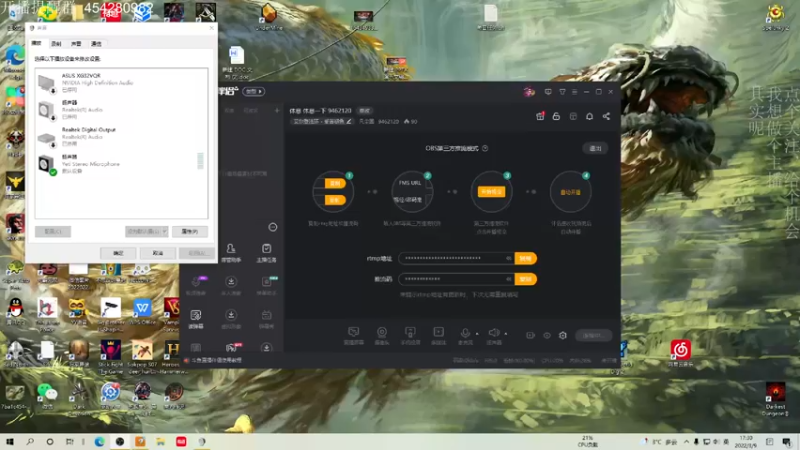Select Yeti Stereo Microphone speaker device
Viewport: 800px width, 450px height.
121,164
